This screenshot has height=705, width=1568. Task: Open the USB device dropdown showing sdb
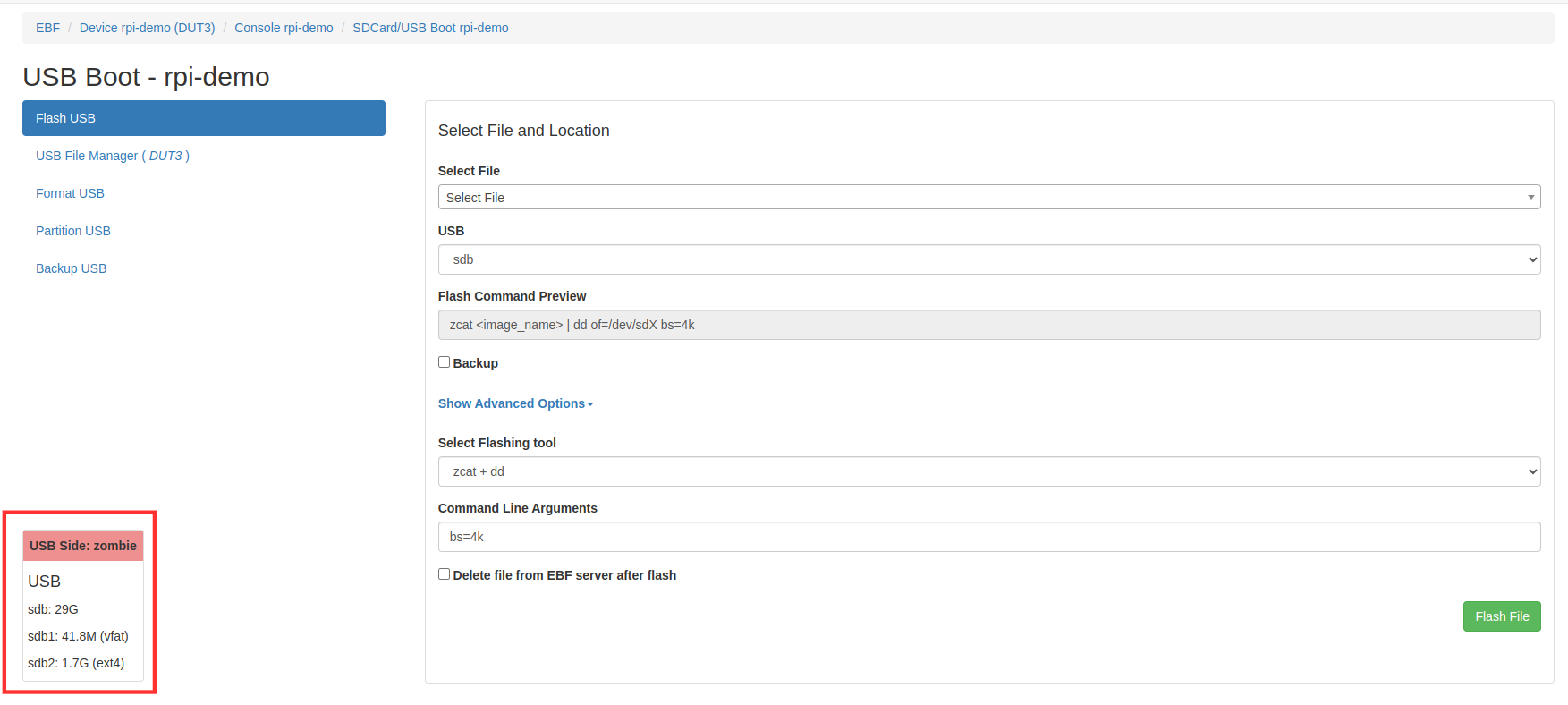tap(989, 259)
